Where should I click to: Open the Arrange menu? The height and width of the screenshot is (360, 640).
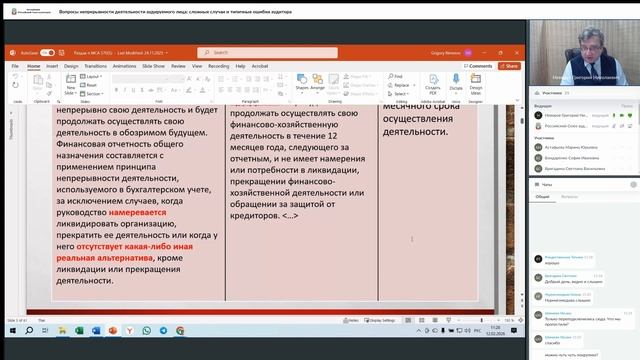pos(317,83)
